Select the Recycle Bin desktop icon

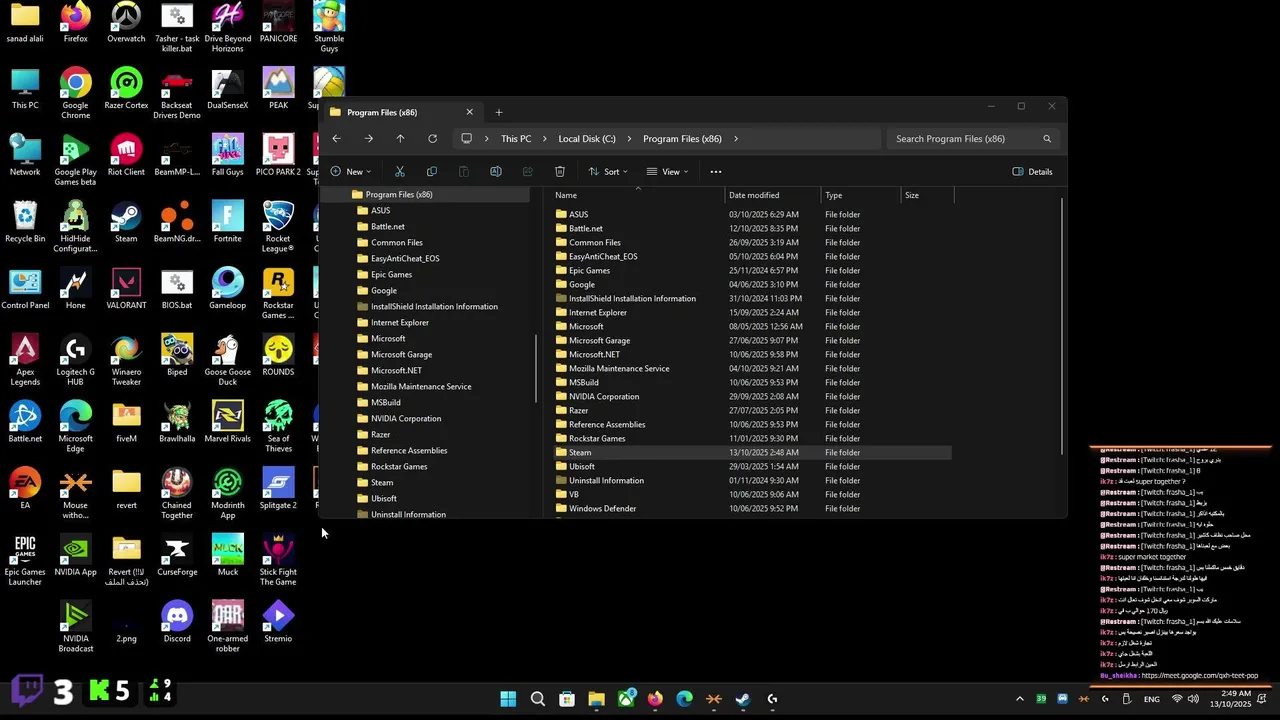[25, 222]
